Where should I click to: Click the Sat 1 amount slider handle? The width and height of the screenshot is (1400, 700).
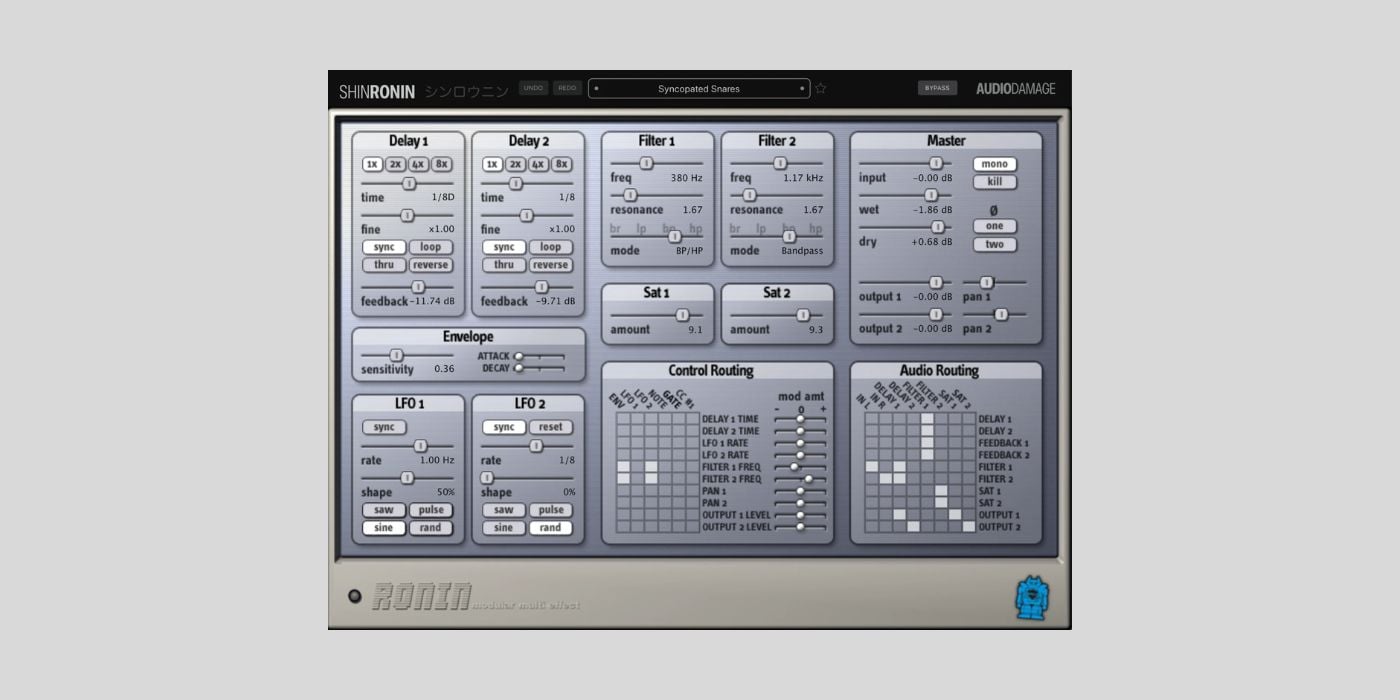point(683,315)
